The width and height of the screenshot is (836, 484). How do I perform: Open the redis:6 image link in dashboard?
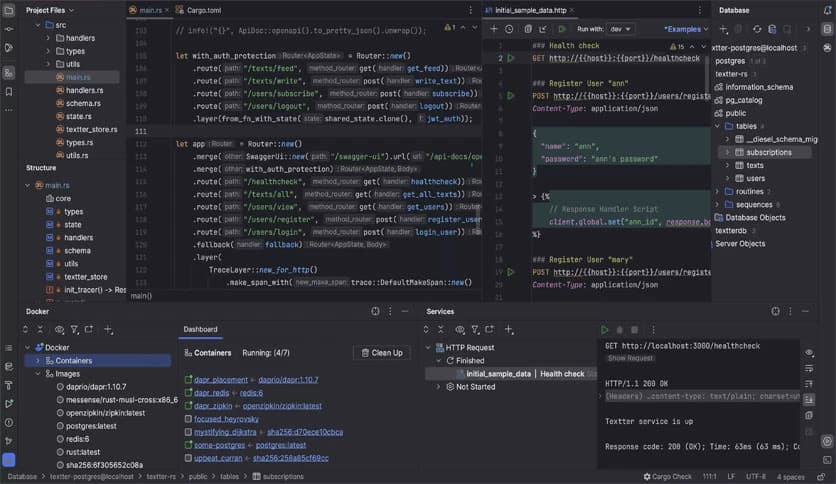pos(251,393)
